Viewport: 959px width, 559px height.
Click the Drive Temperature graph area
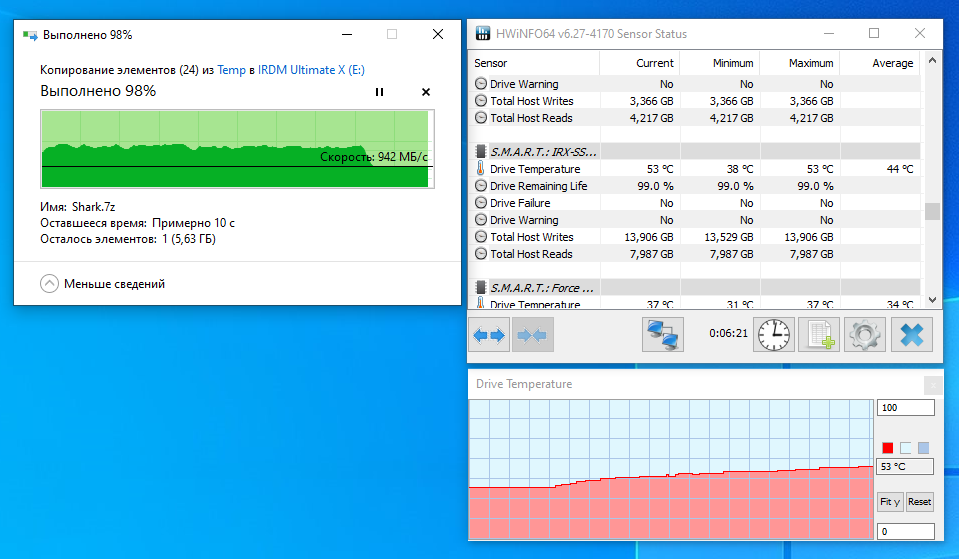(x=671, y=469)
